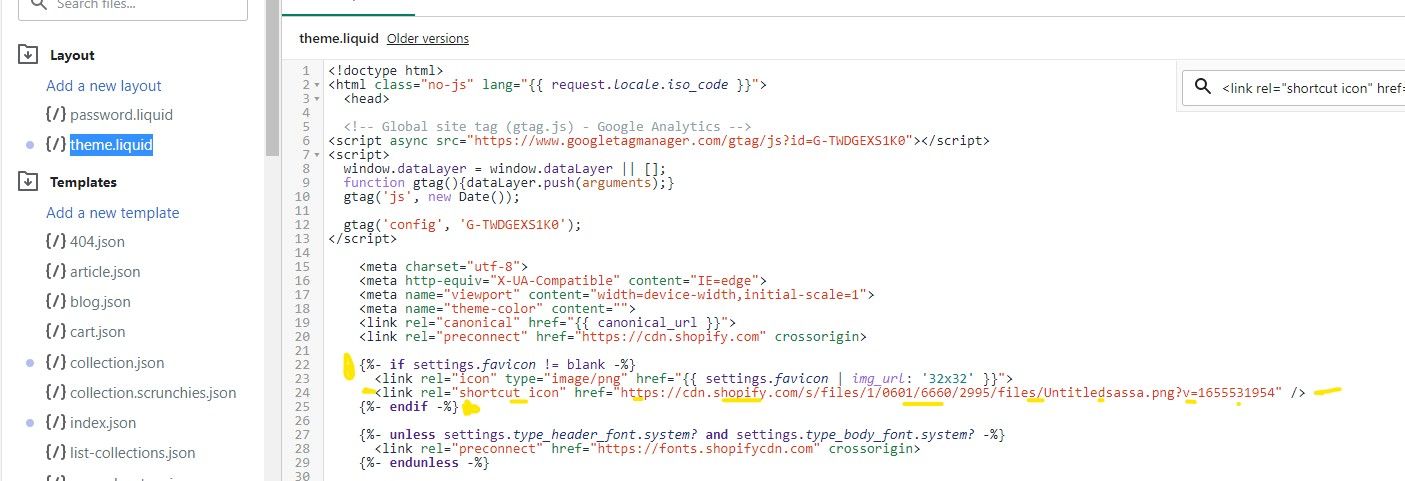This screenshot has height=481, width=1405.
Task: Open the password.liquid file
Action: pos(121,115)
